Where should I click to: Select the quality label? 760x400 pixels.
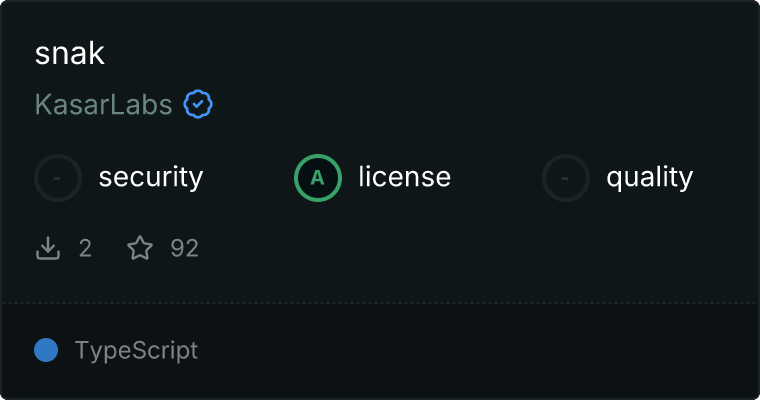tap(650, 177)
